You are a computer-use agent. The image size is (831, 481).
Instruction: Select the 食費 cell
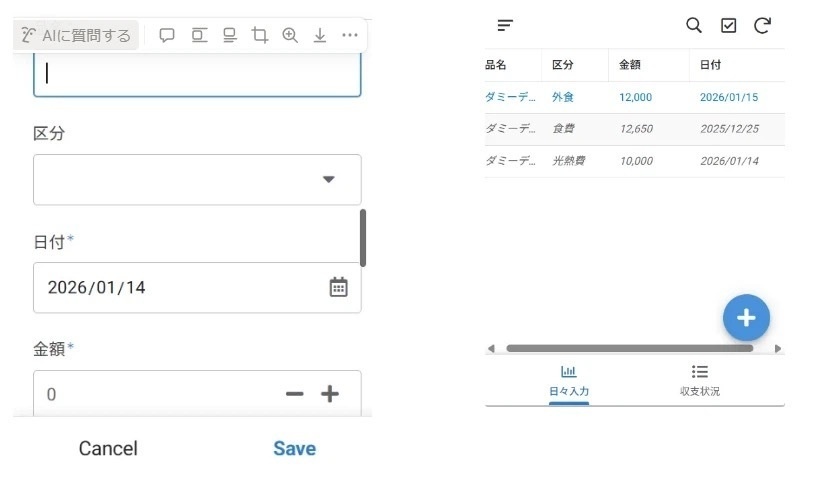(x=563, y=129)
